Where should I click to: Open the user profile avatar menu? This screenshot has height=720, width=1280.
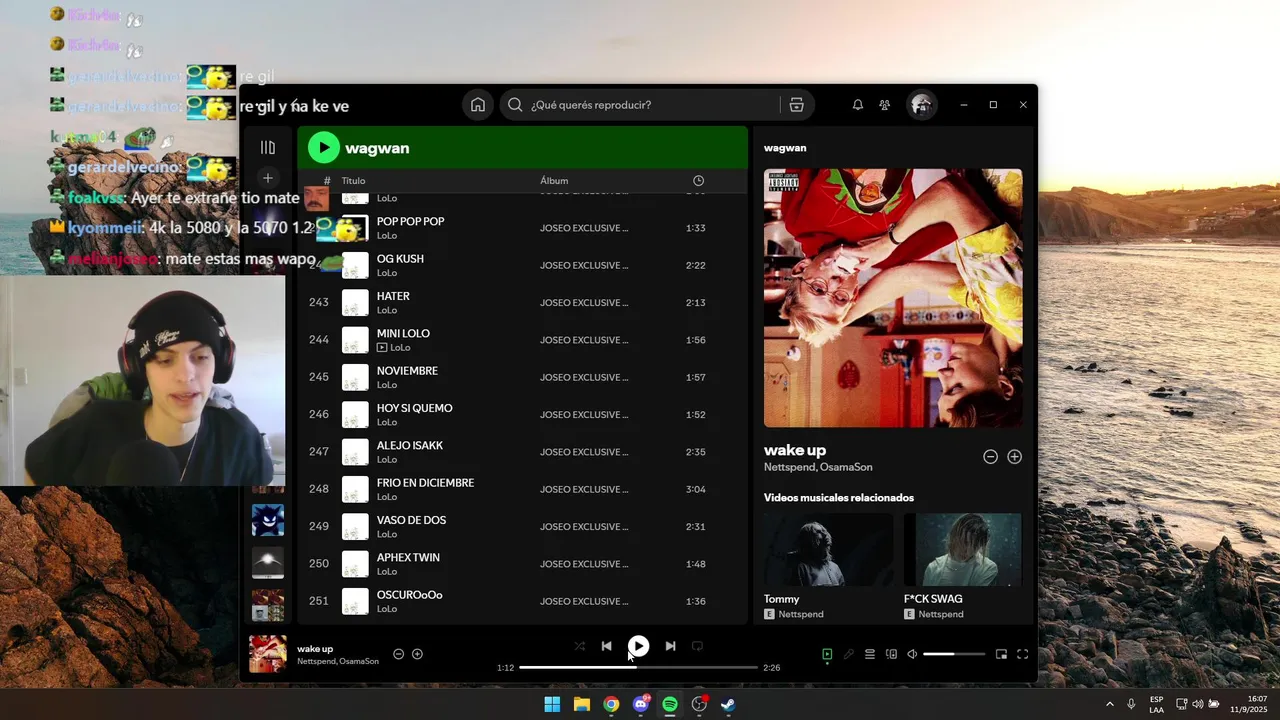click(921, 105)
